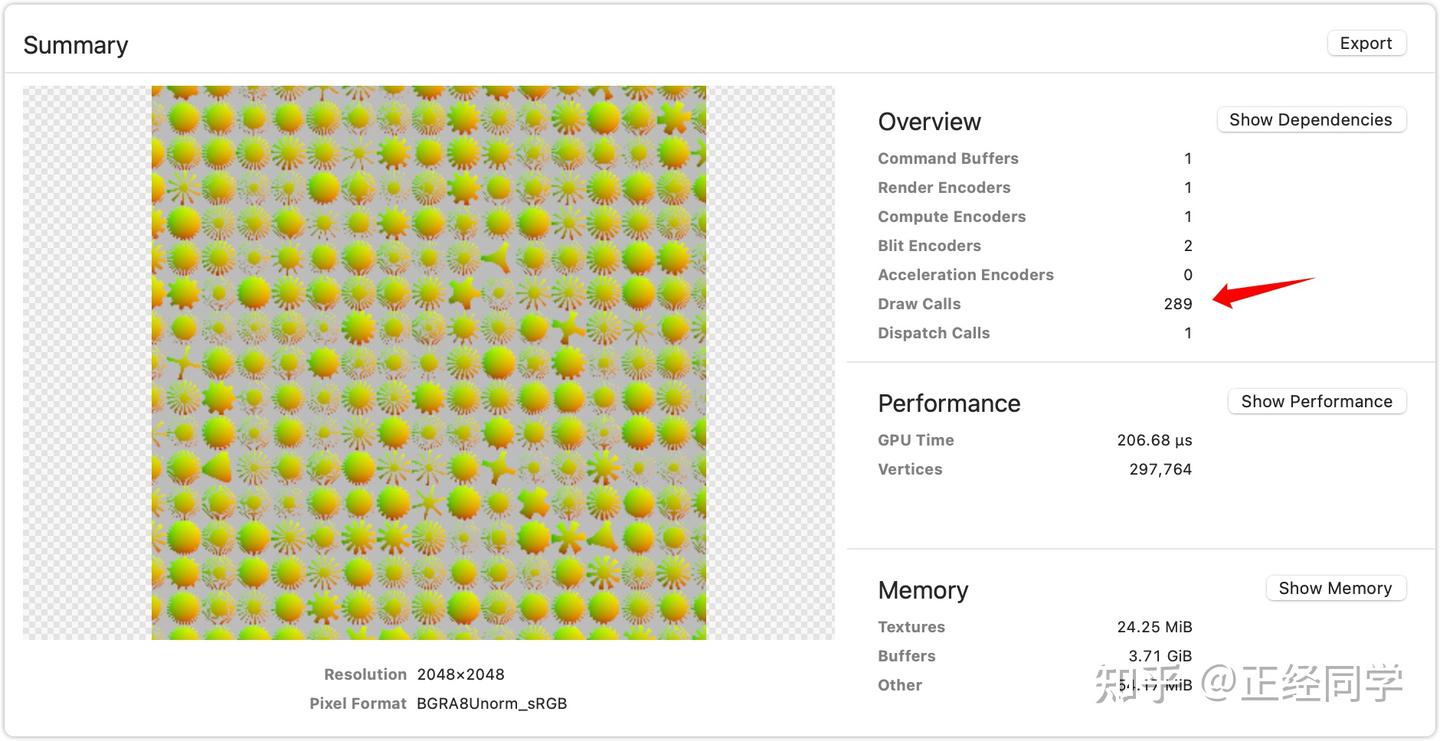Select the GPU Time label
This screenshot has width=1440, height=741.
916,440
